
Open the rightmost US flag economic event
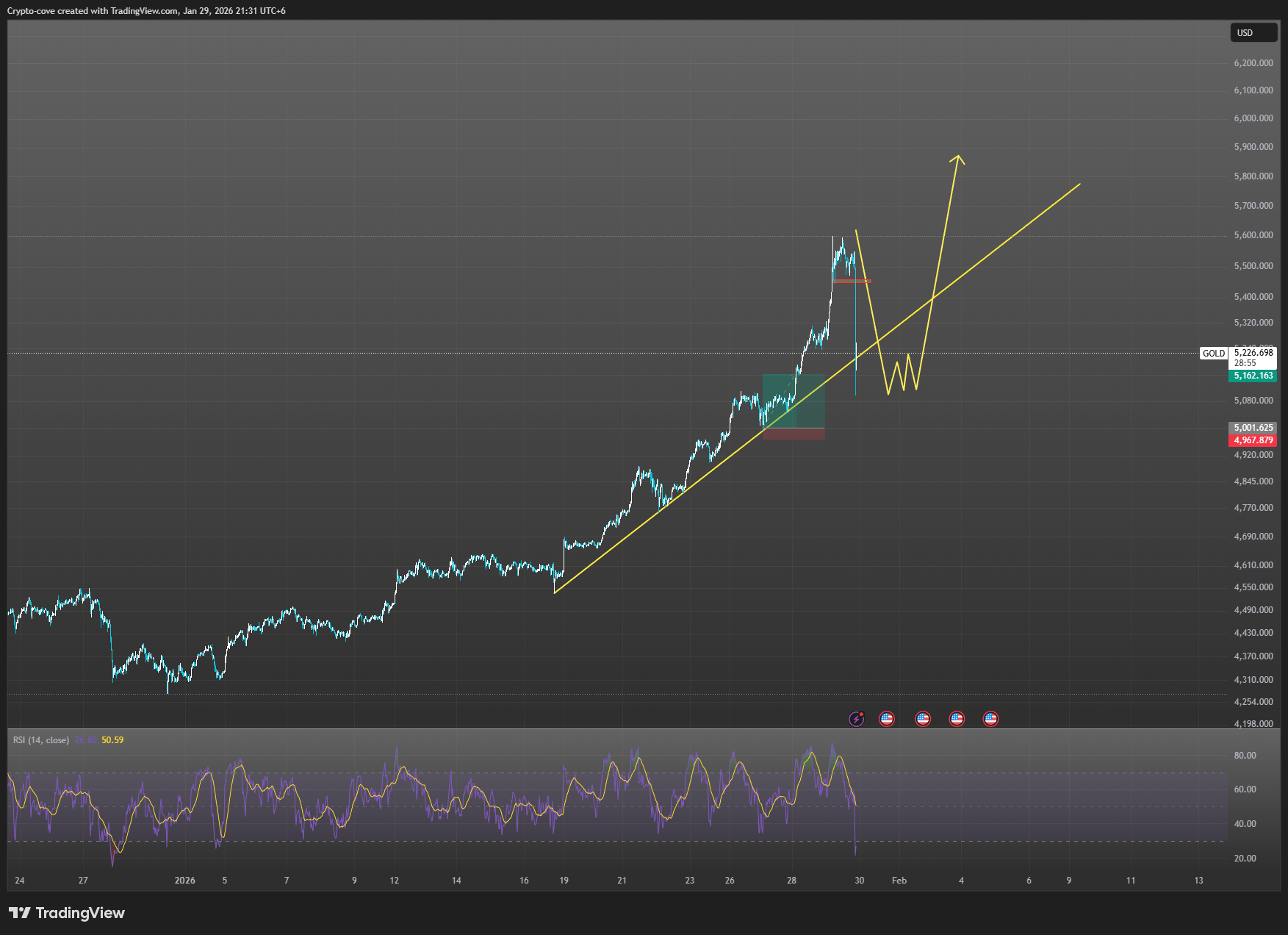pyautogui.click(x=990, y=719)
